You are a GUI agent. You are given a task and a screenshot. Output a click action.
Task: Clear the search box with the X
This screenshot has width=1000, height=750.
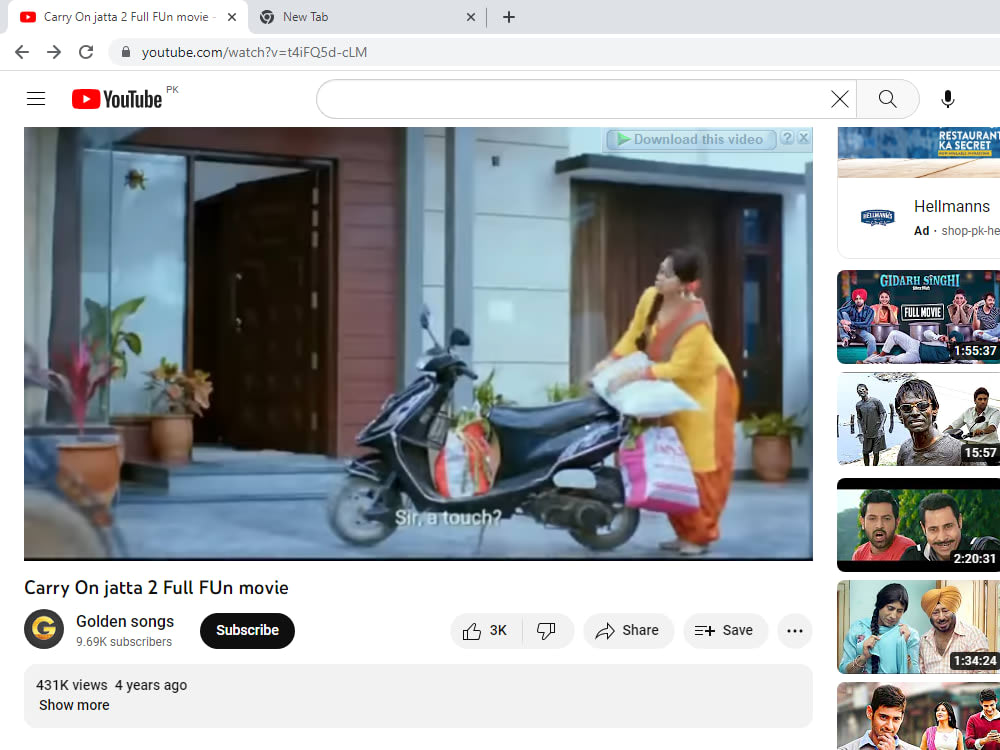click(x=840, y=99)
